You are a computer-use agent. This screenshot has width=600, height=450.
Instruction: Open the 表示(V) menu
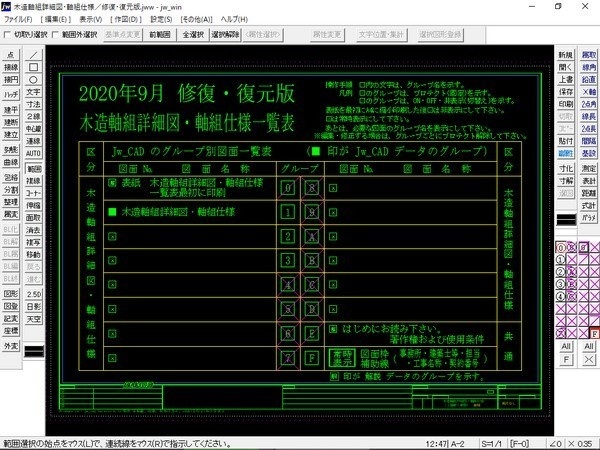coord(90,19)
